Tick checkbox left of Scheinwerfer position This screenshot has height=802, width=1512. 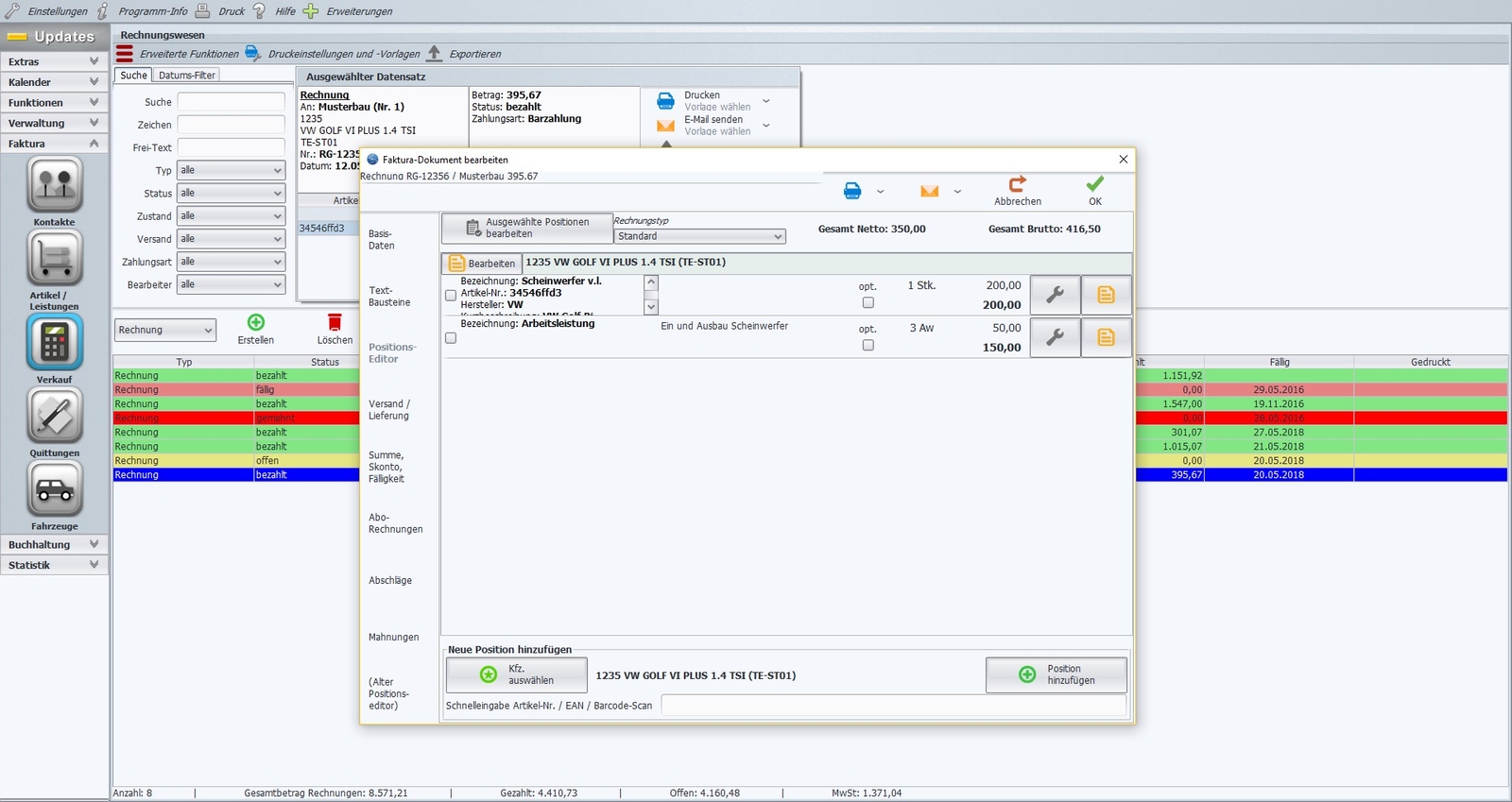(x=451, y=296)
